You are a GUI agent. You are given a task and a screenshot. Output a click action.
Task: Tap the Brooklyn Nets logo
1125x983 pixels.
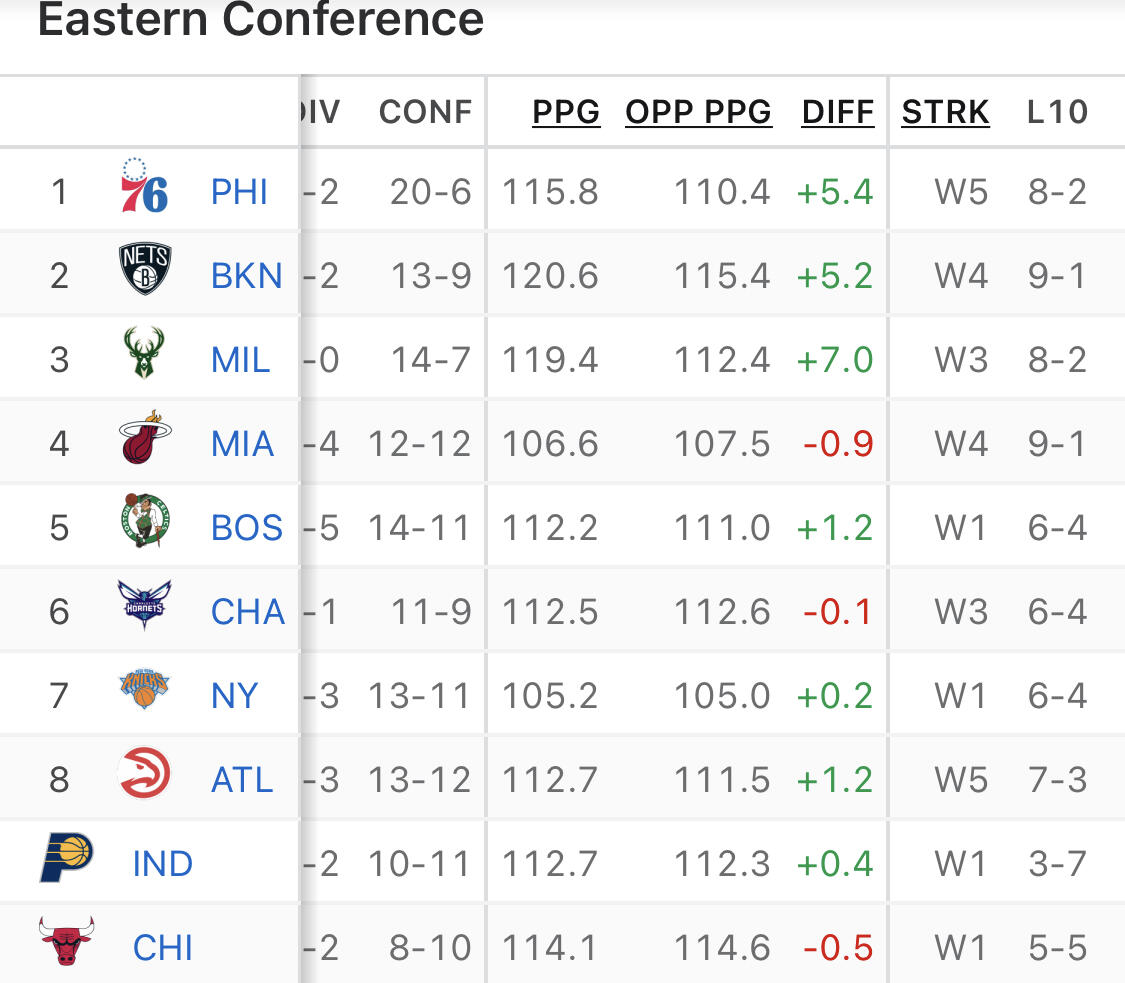coord(144,269)
